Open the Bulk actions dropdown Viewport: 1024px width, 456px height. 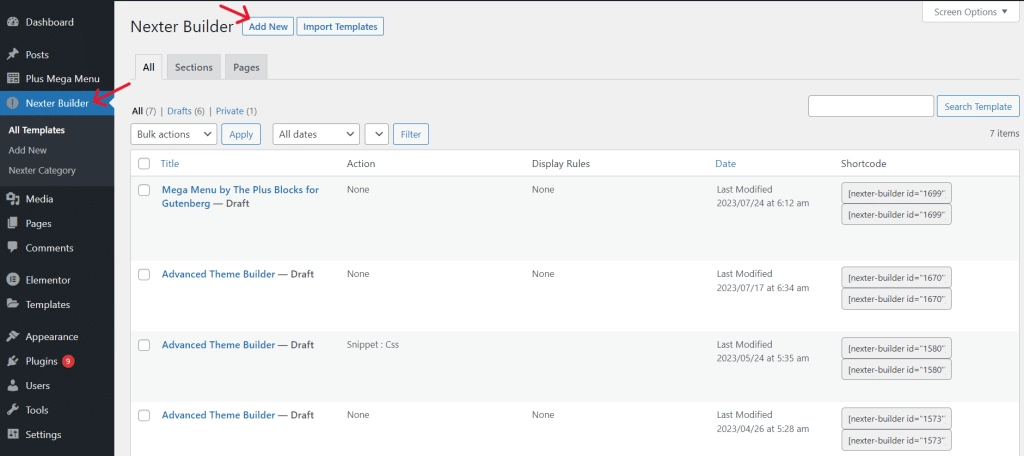[x=173, y=134]
